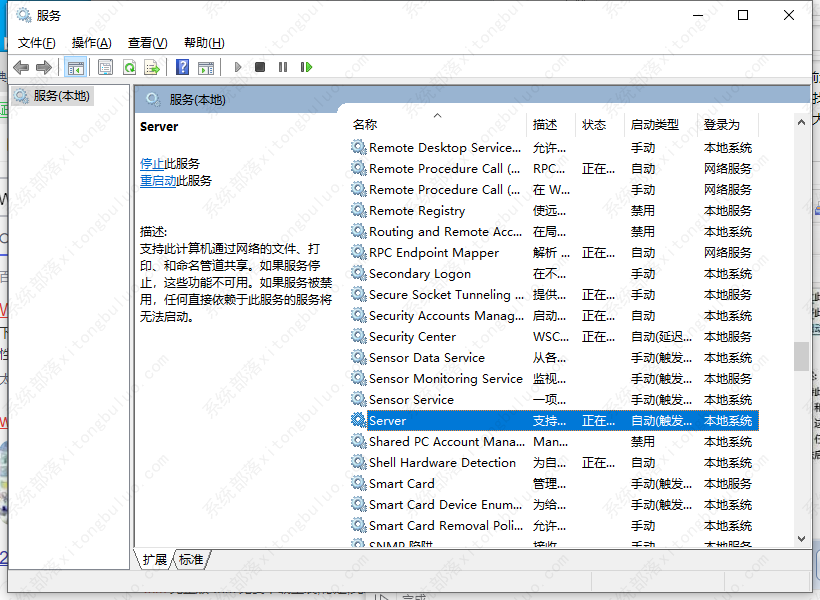Open the properties icon in the toolbar
820x600 pixels.
click(x=105, y=67)
